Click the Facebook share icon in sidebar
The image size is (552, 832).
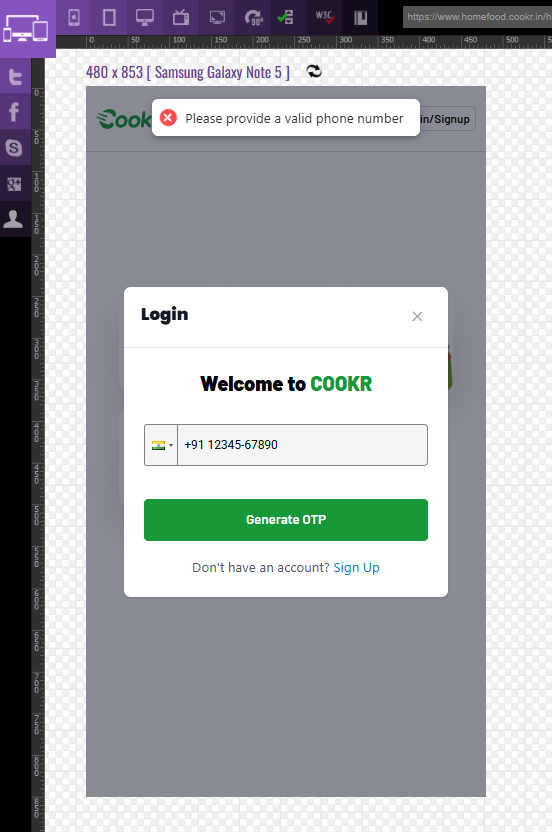pyautogui.click(x=15, y=112)
